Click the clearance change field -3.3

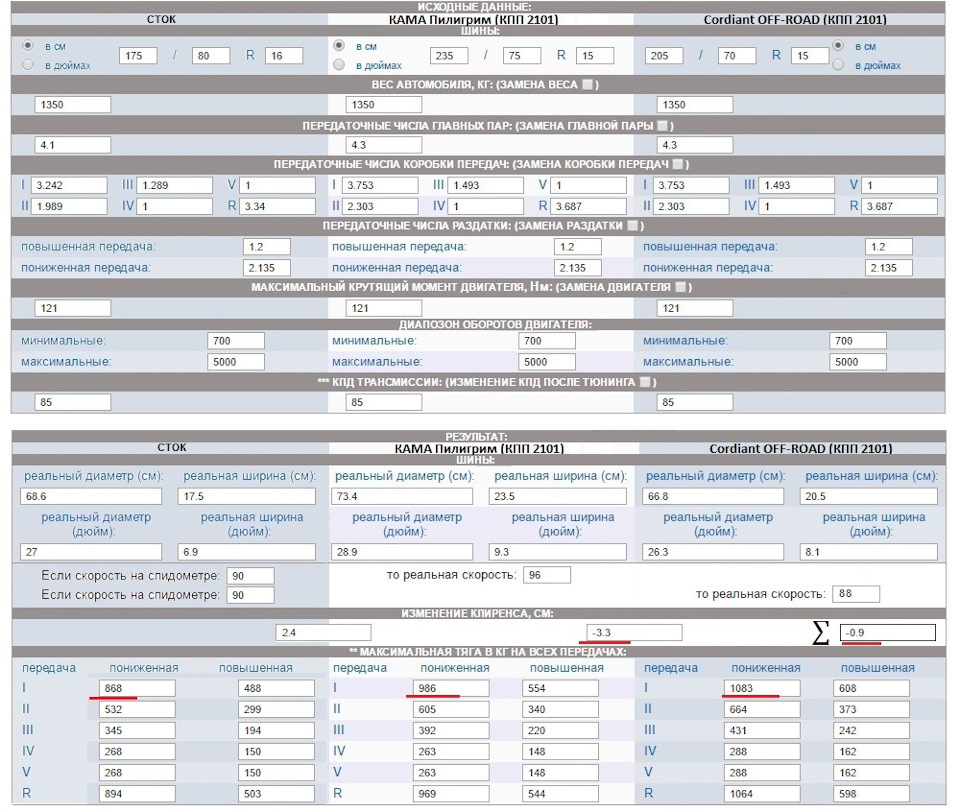pos(634,633)
